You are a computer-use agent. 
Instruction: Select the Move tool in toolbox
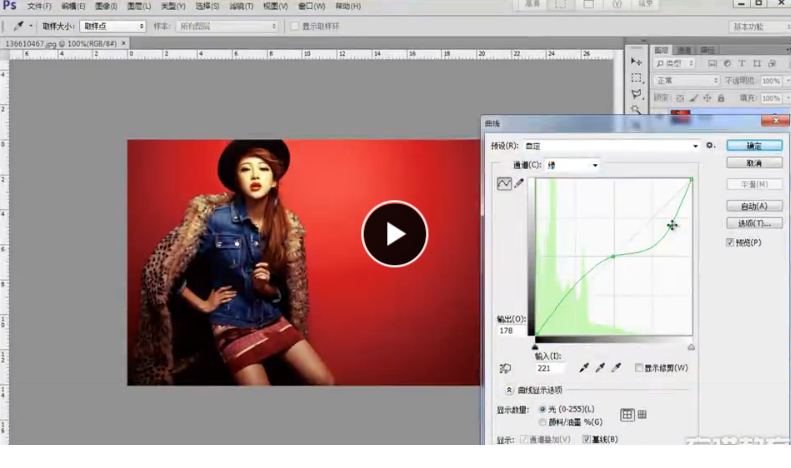pyautogui.click(x=636, y=62)
